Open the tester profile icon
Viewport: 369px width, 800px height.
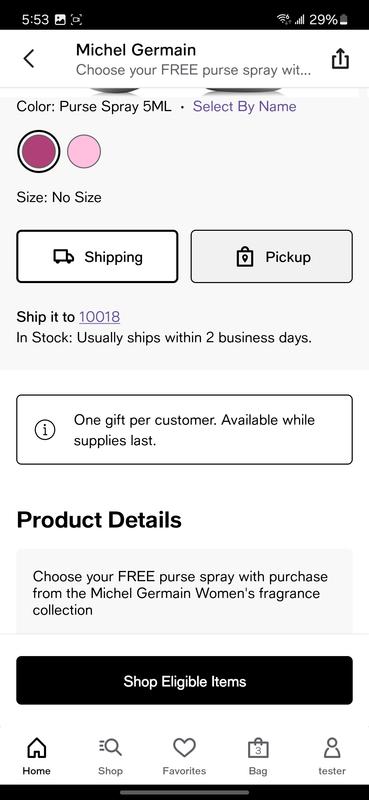[332, 748]
